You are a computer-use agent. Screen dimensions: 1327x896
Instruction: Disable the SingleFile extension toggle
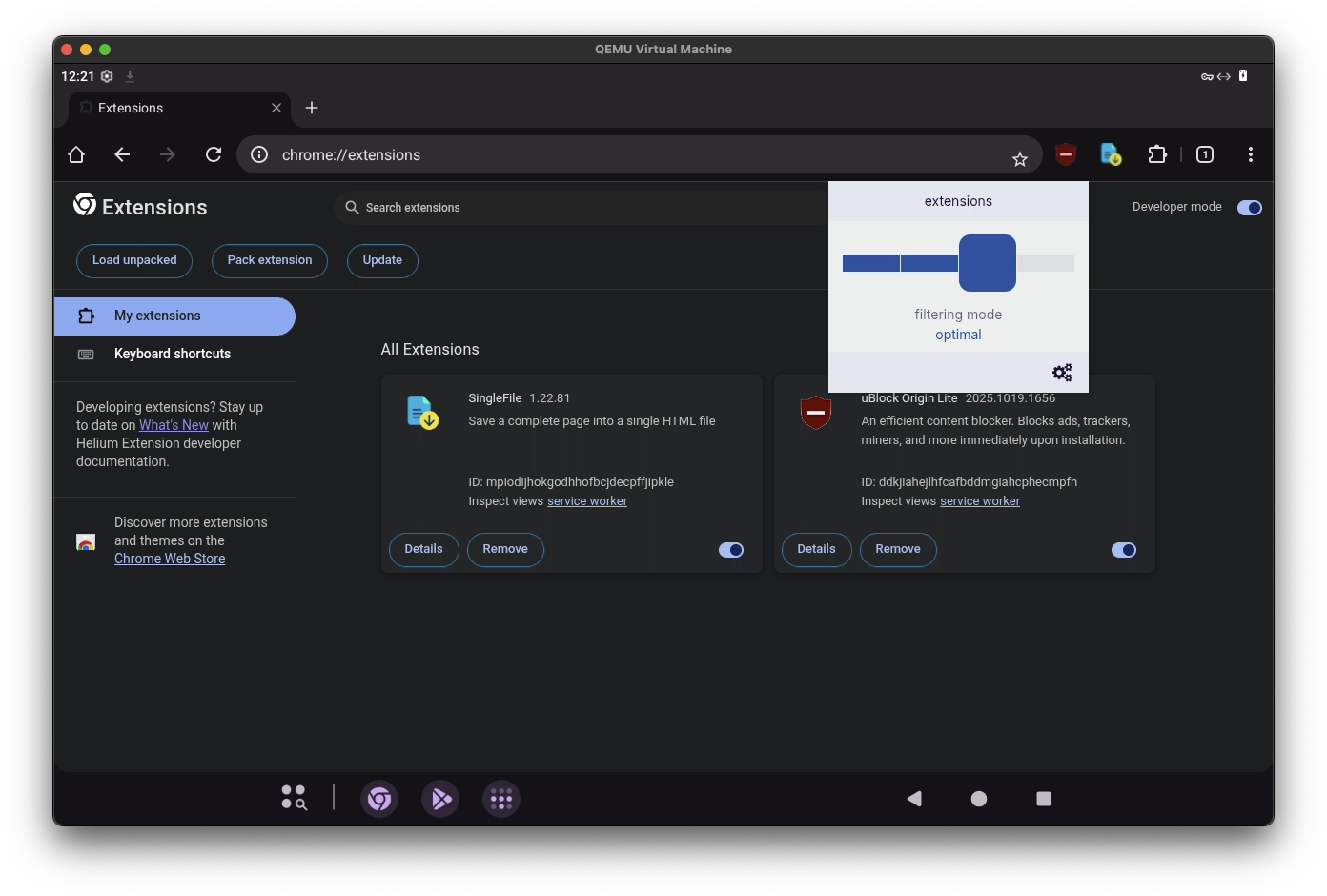(731, 550)
